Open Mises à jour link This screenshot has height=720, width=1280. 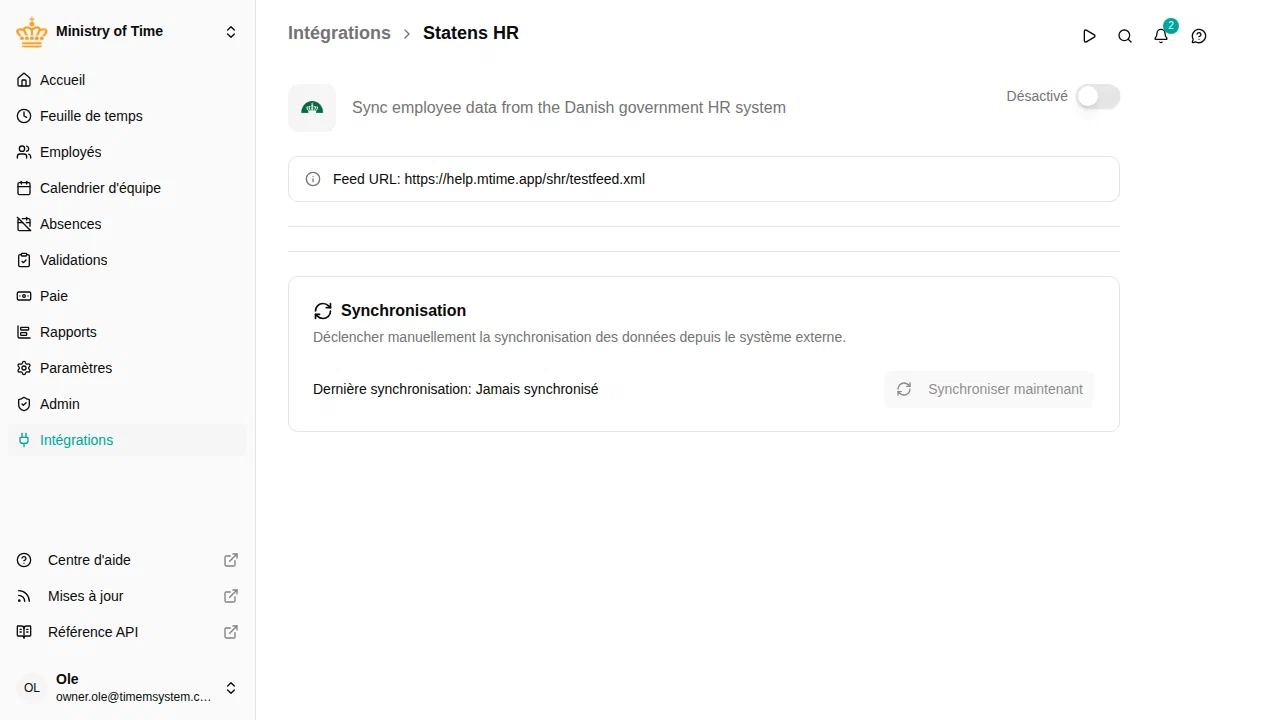point(127,596)
